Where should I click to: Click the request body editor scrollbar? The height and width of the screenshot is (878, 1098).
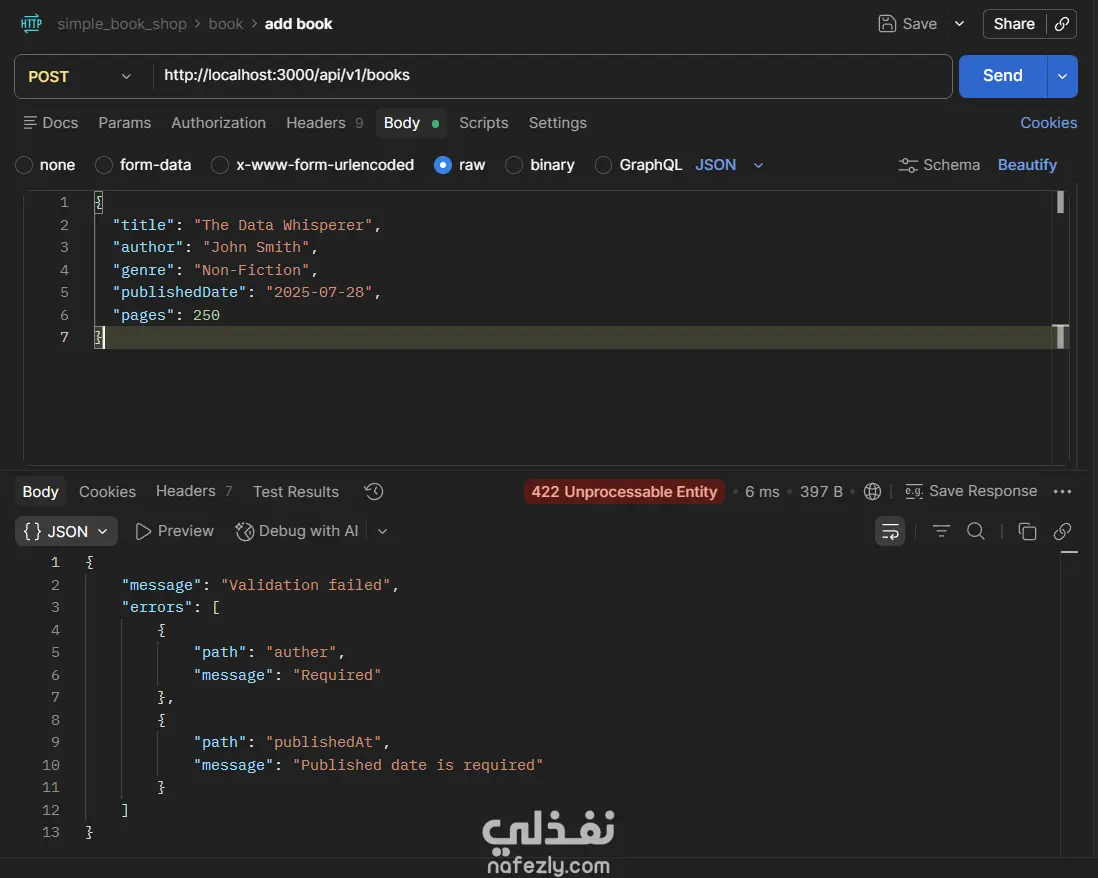1060,203
